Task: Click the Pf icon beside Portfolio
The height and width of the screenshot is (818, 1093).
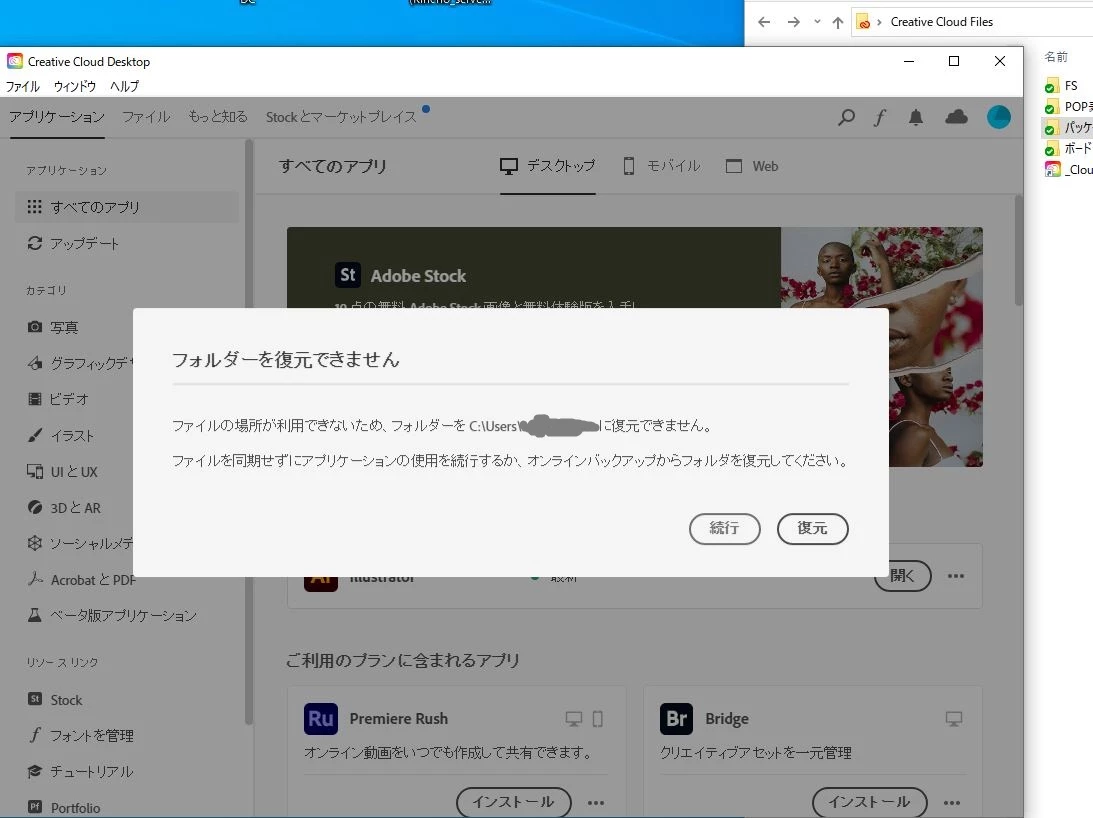Action: click(34, 807)
